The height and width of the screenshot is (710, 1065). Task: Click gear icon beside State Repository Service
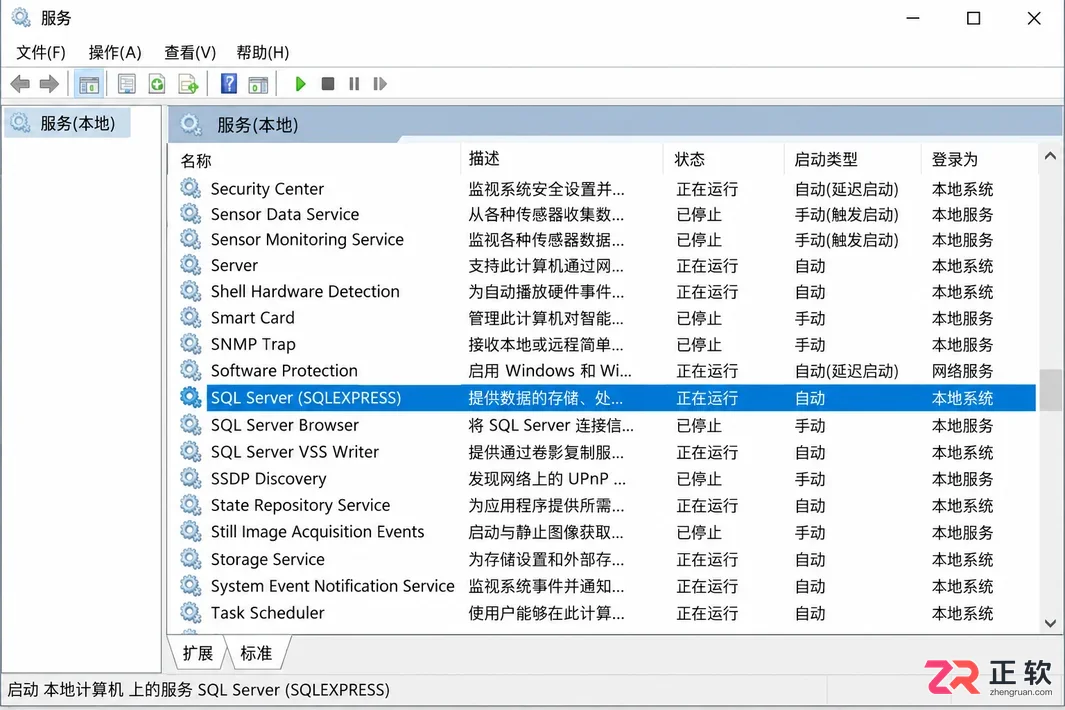tap(190, 505)
